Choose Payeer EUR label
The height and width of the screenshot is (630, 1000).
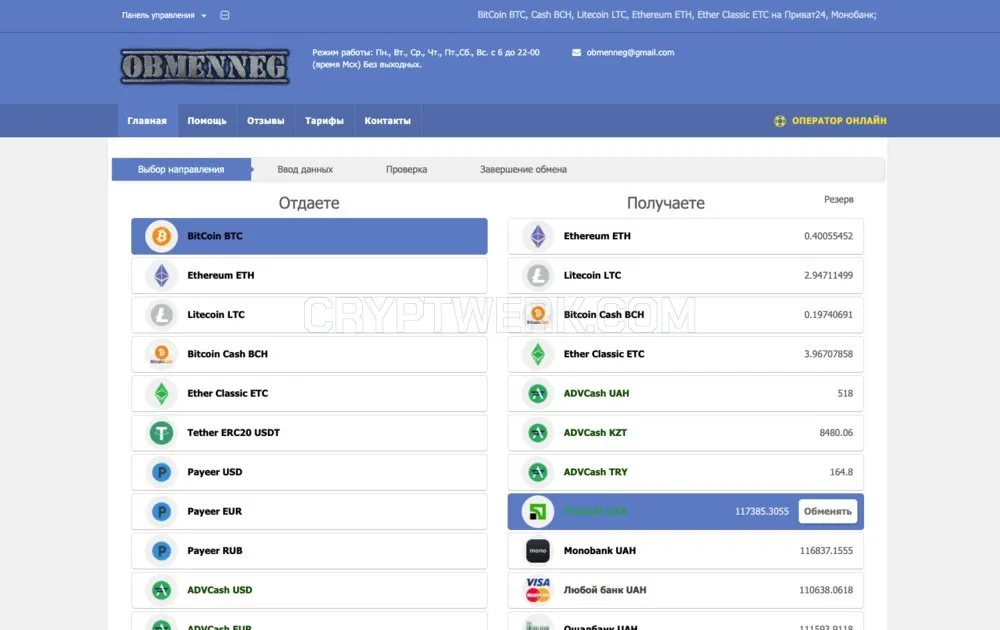pyautogui.click(x=214, y=511)
